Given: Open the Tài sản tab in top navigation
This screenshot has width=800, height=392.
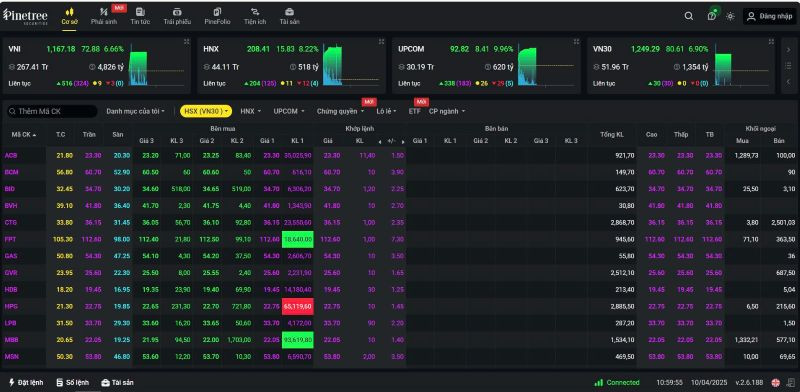Looking at the screenshot, I should pyautogui.click(x=289, y=16).
